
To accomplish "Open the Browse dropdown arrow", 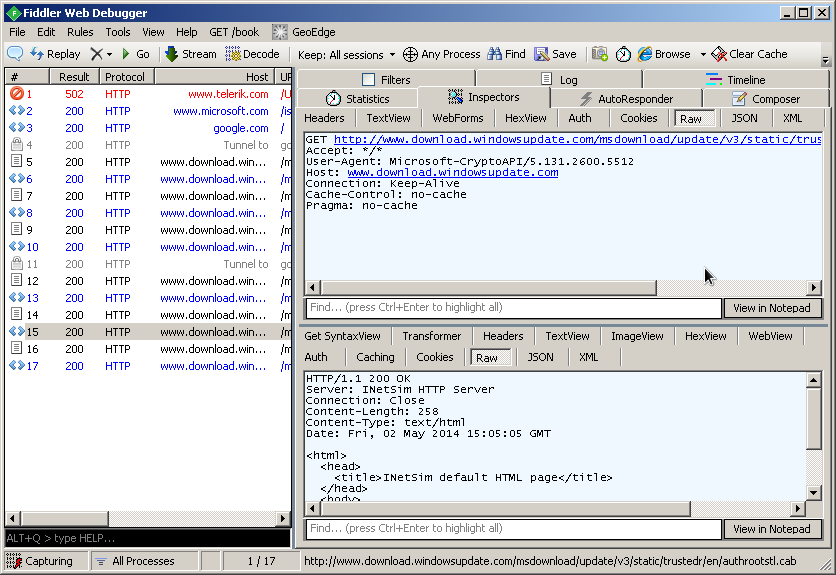I will 703,54.
